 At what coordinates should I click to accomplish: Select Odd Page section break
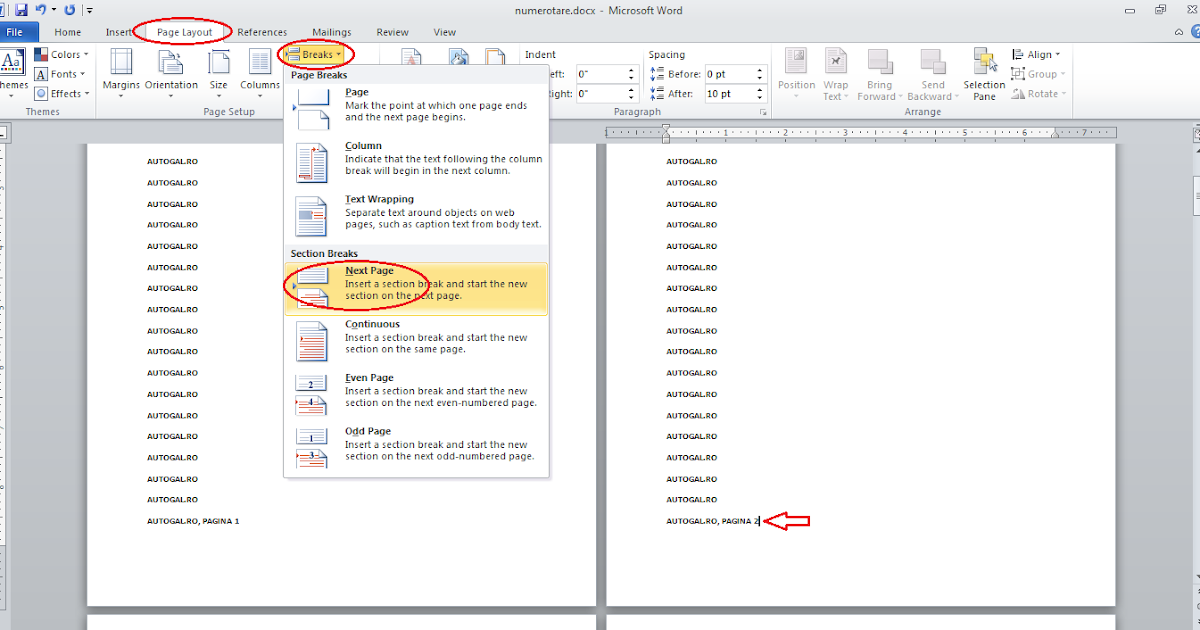tap(416, 447)
